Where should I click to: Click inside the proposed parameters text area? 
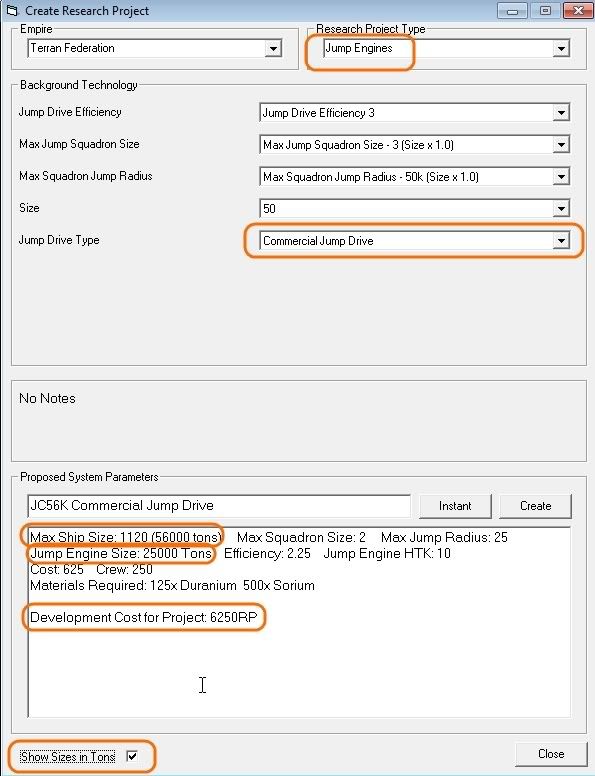click(299, 622)
